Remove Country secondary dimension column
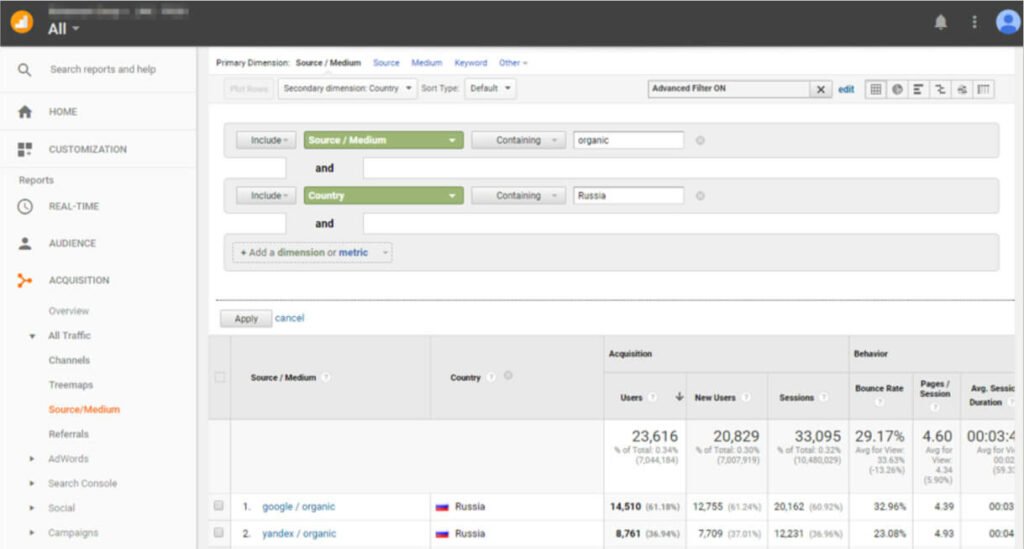This screenshot has height=549, width=1024. click(x=508, y=375)
